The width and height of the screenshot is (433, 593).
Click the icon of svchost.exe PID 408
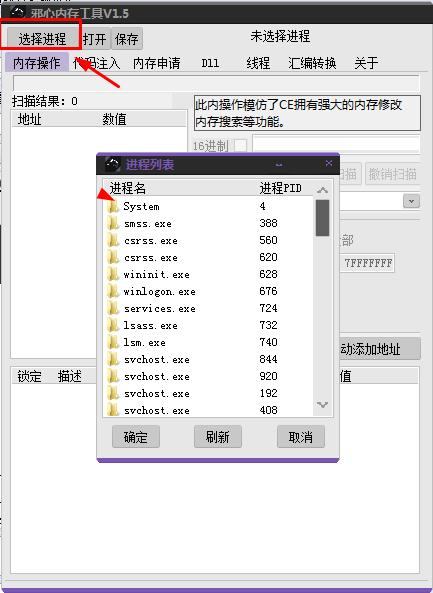(x=113, y=410)
